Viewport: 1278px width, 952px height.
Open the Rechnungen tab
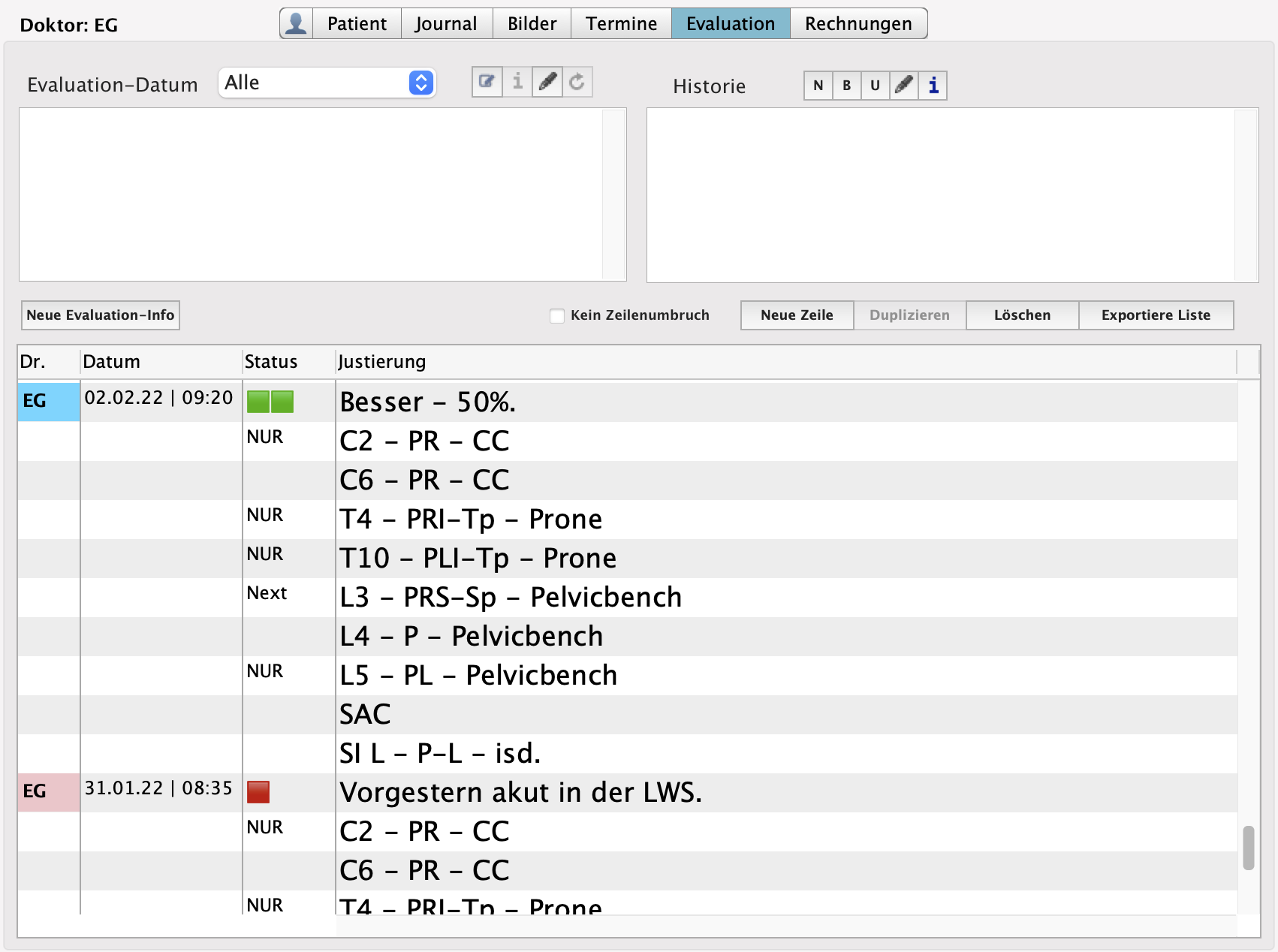coord(858,23)
